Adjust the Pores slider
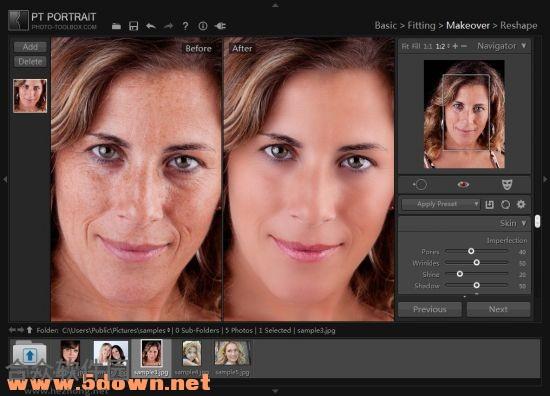The image size is (550, 396). click(471, 251)
